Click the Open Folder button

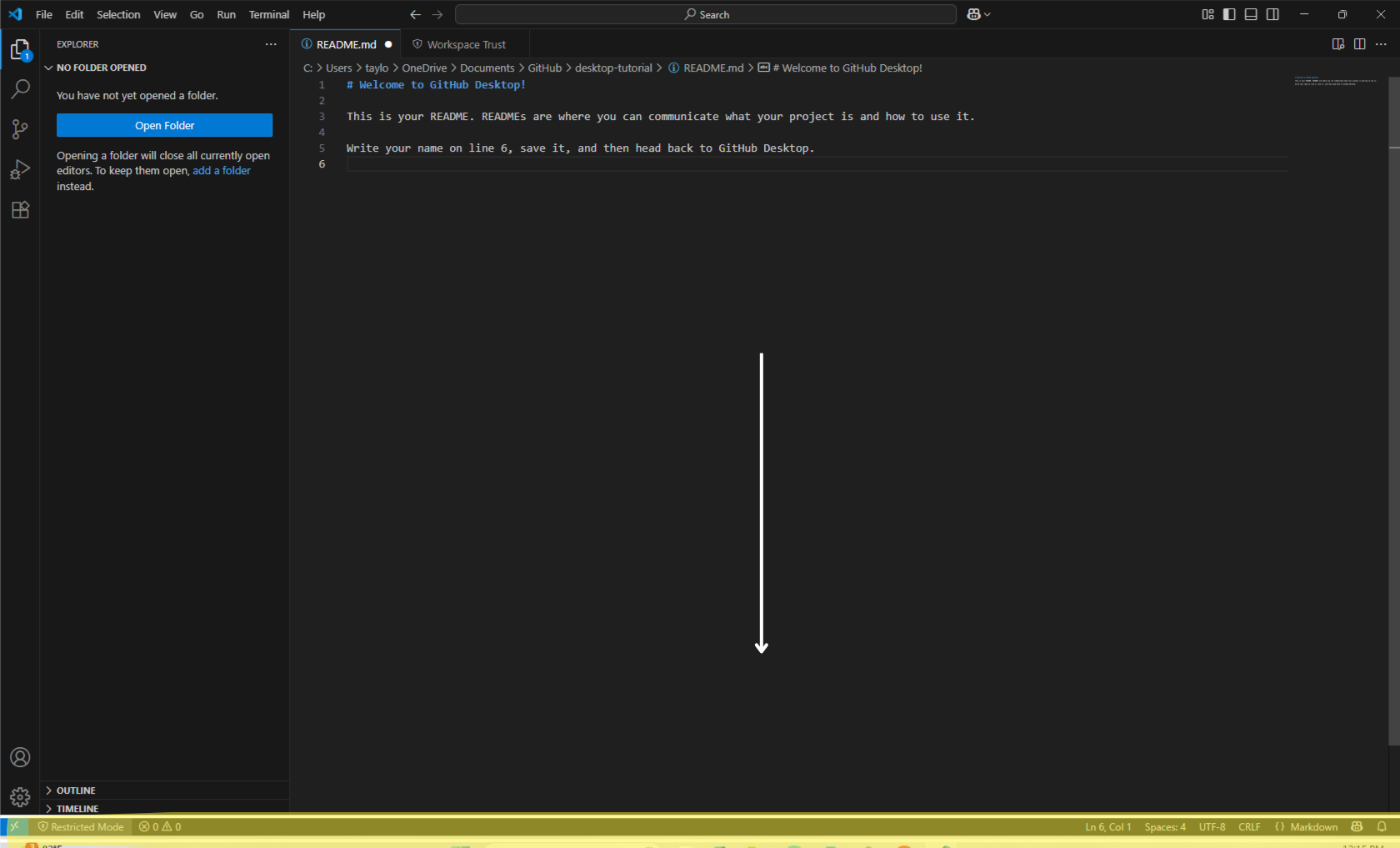click(x=164, y=125)
